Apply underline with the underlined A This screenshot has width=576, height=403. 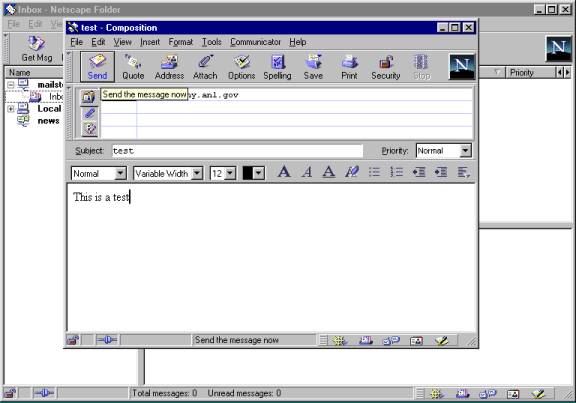point(329,172)
